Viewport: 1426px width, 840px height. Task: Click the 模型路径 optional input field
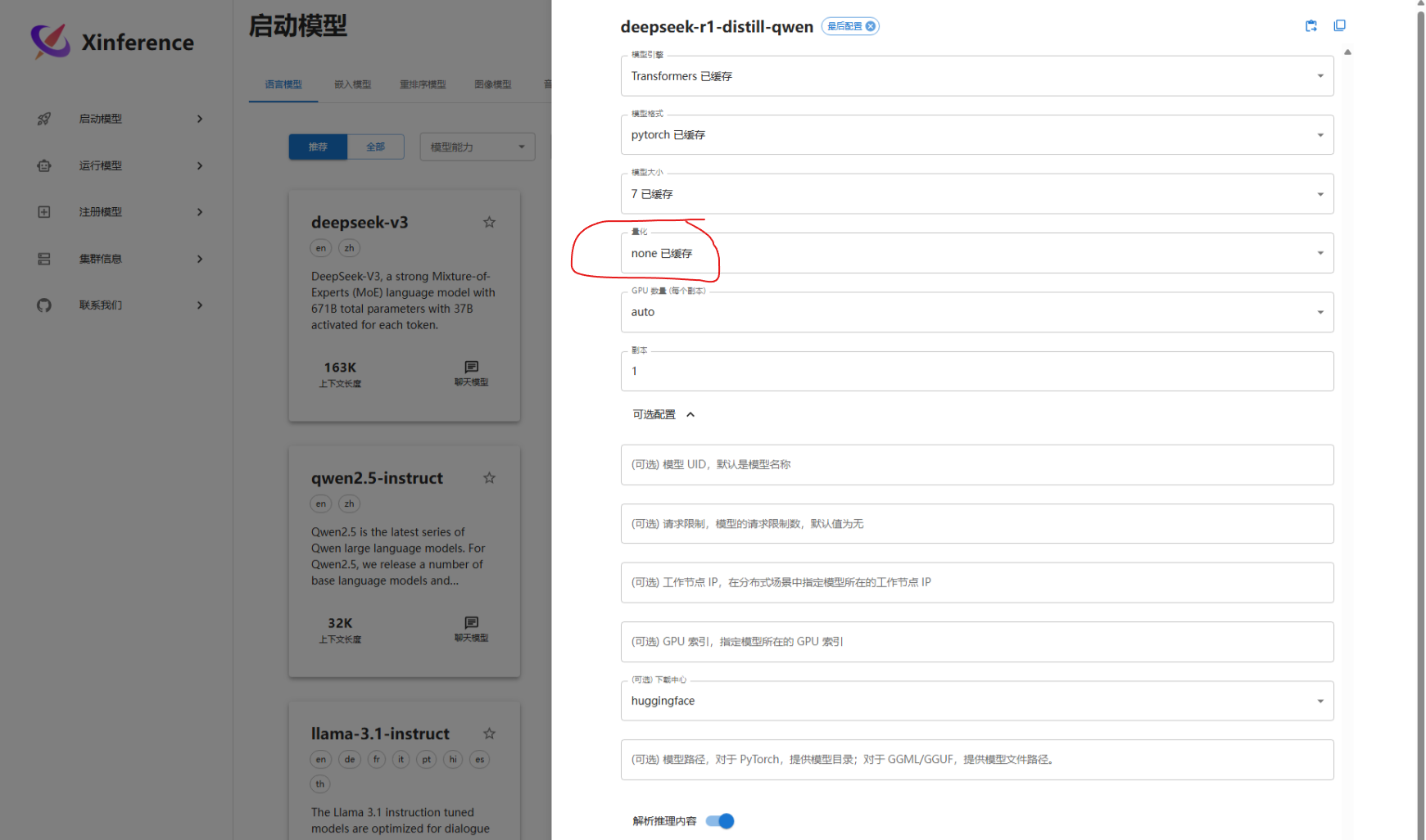(977, 760)
